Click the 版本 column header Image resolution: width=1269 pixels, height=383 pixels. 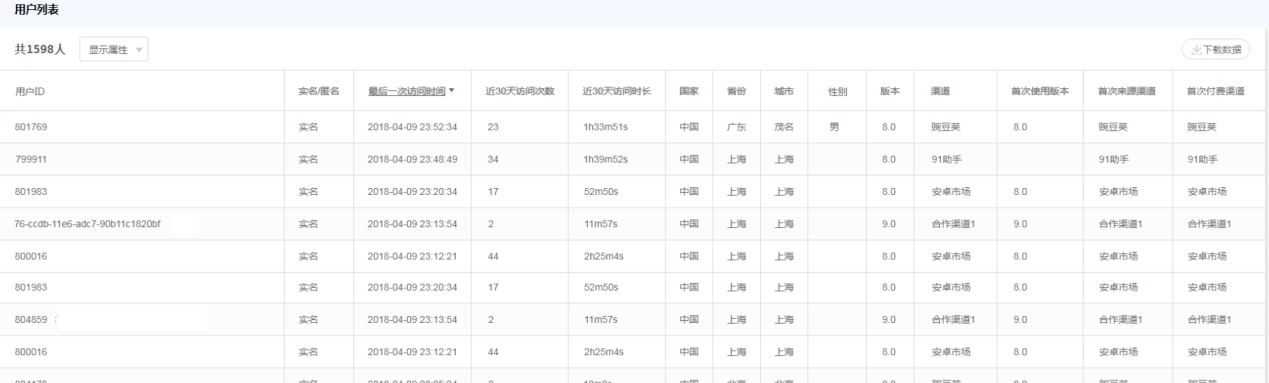click(x=890, y=91)
